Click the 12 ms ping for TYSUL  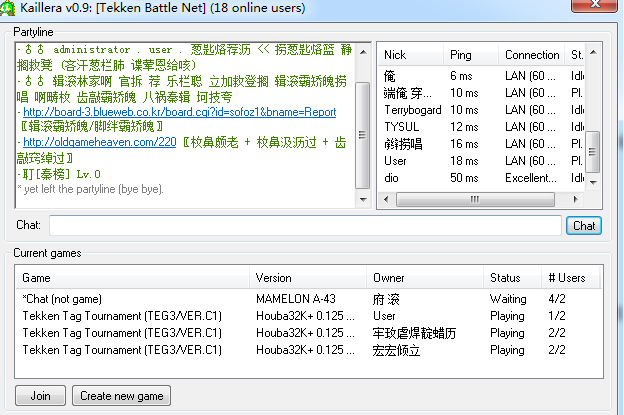tap(464, 127)
